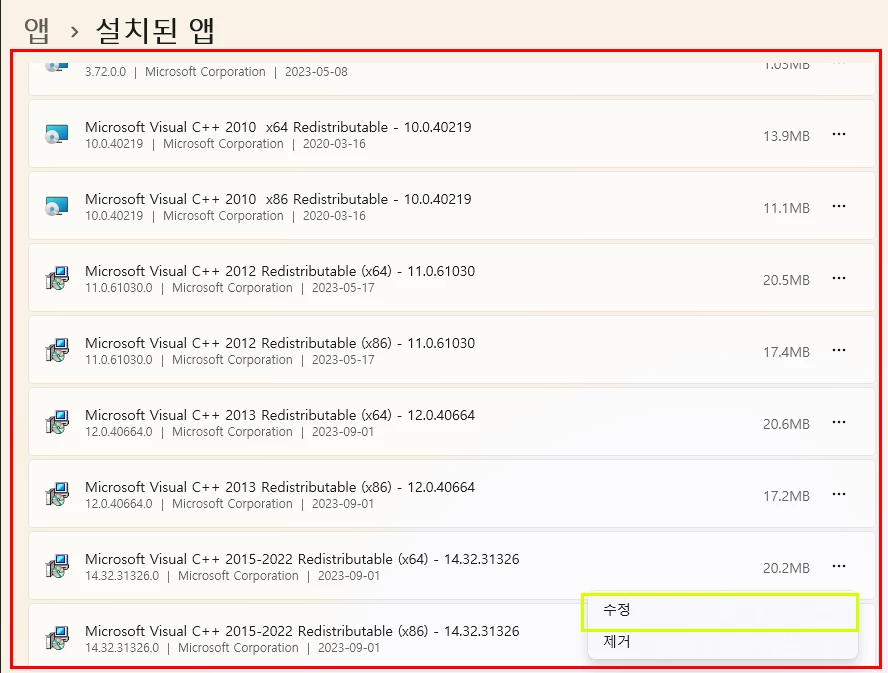Click the Visual C++ 2013 (x86) installer icon

tap(57, 495)
